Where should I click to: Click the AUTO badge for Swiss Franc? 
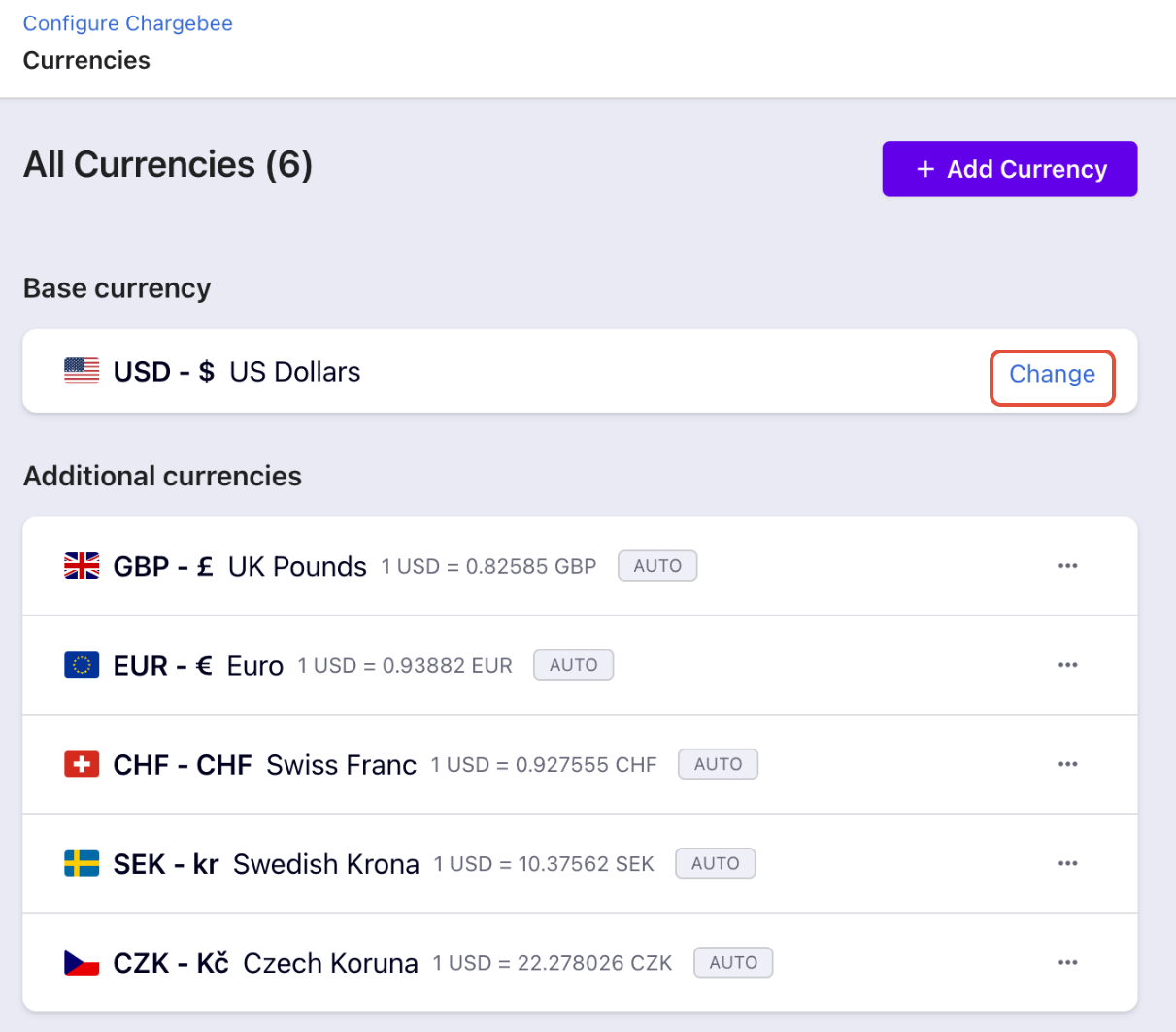[x=718, y=764]
